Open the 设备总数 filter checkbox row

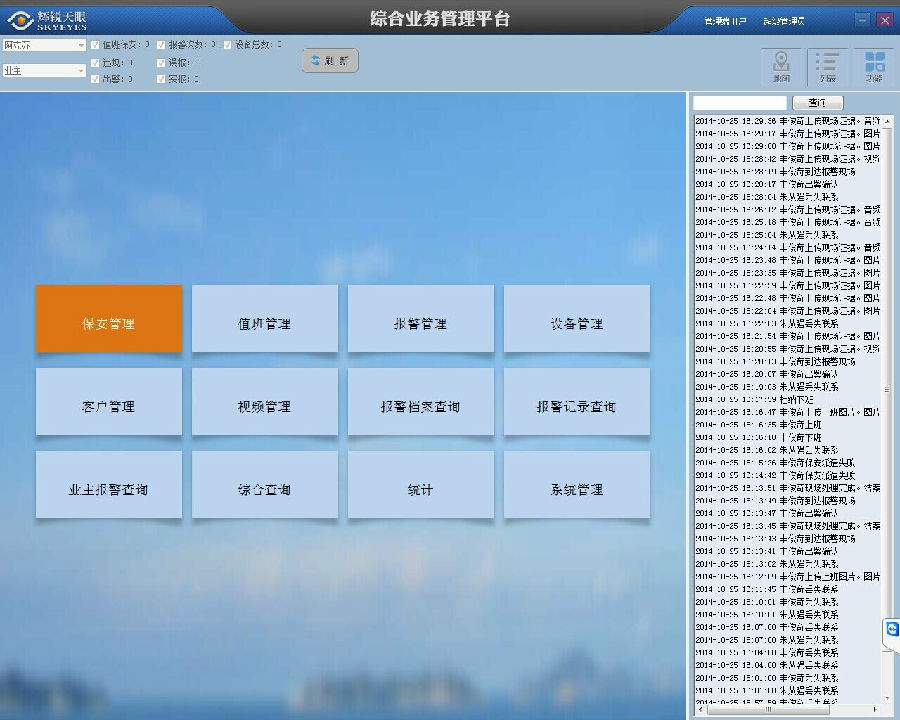point(226,45)
